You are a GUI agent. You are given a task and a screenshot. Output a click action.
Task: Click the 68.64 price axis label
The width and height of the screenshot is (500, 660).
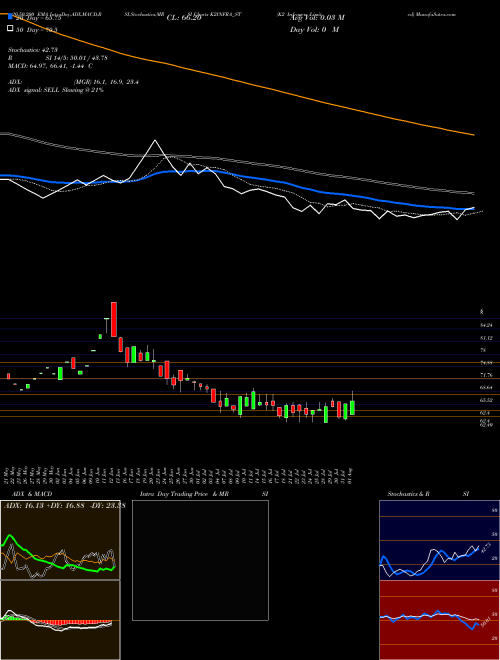click(486, 387)
